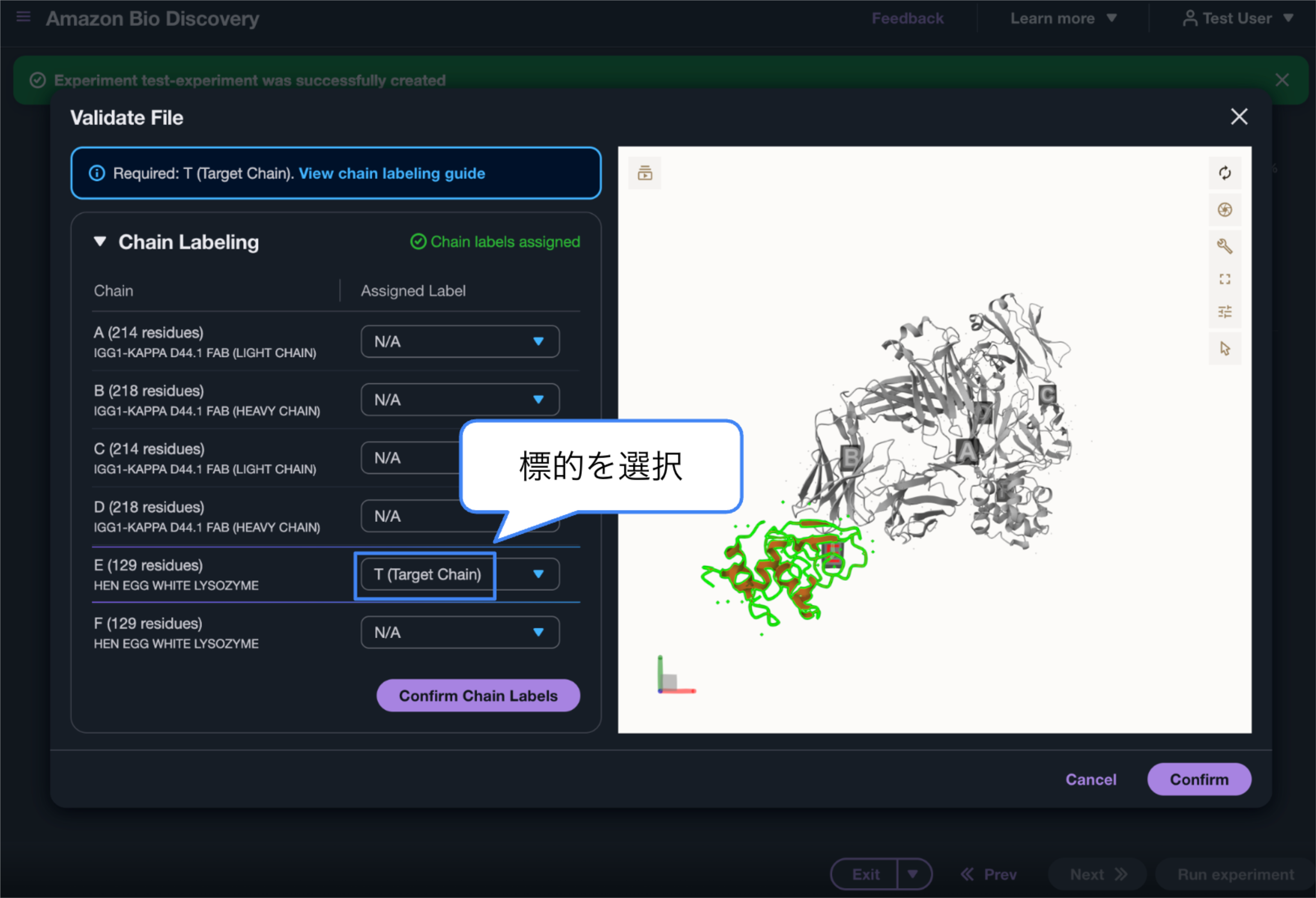Toggle fullscreen for the 3D viewer
Image resolution: width=1316 pixels, height=898 pixels.
(1224, 279)
